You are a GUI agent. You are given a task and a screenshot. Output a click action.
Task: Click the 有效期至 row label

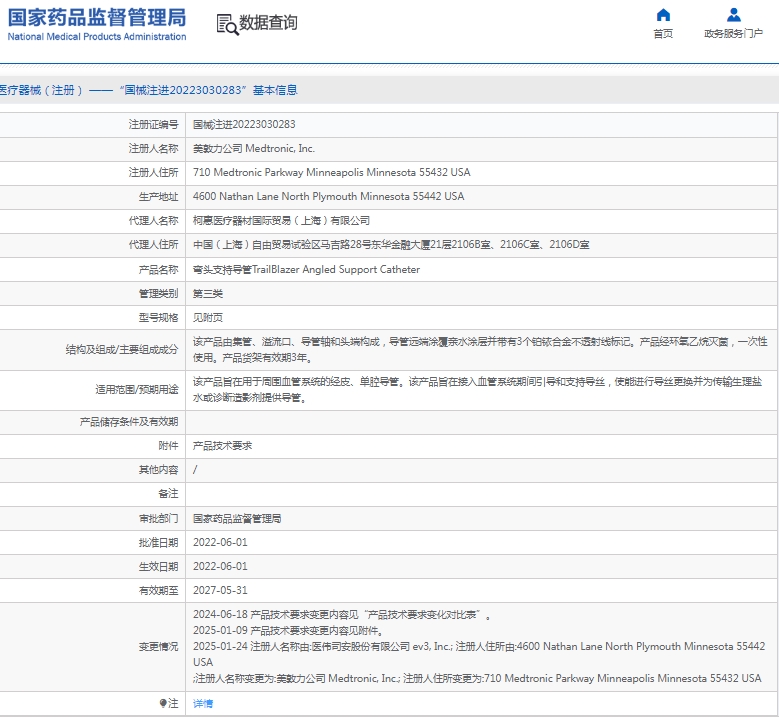tap(158, 590)
